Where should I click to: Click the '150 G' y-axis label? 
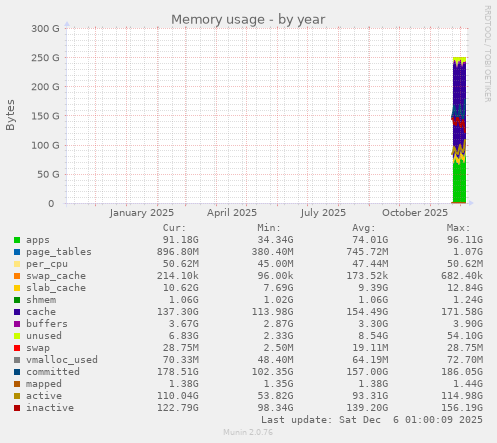[45, 116]
